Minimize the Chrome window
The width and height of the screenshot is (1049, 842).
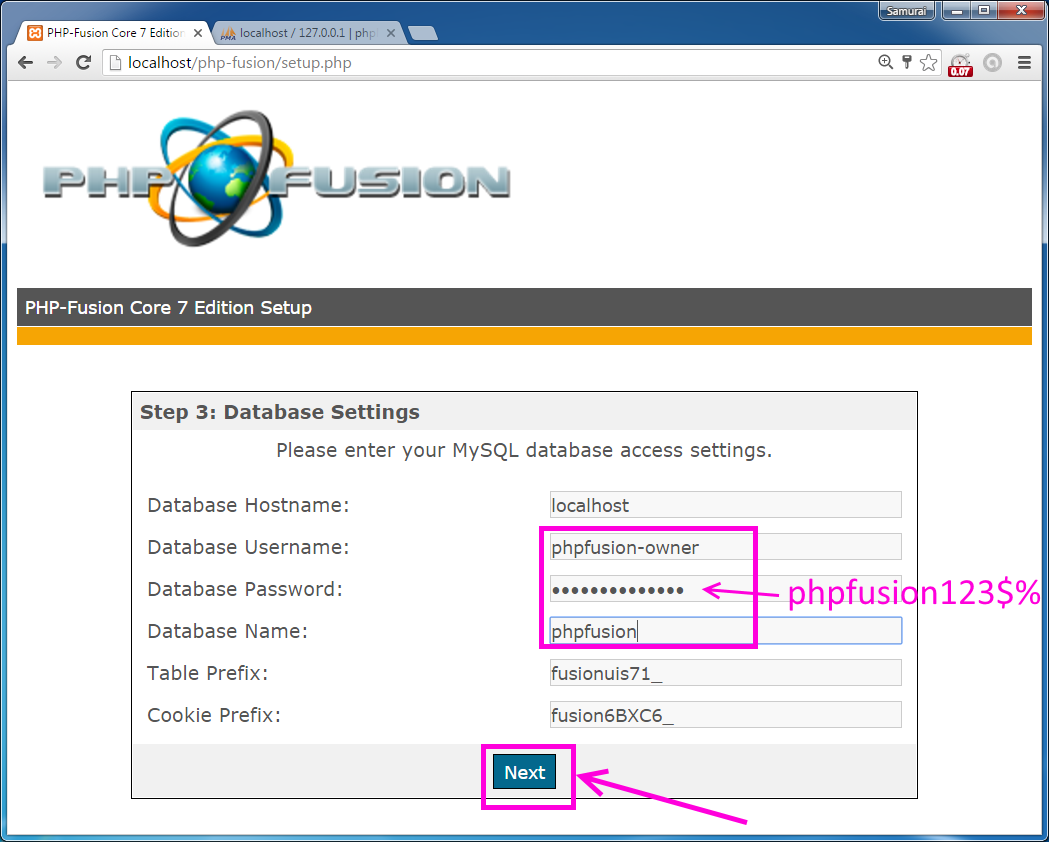[x=958, y=10]
